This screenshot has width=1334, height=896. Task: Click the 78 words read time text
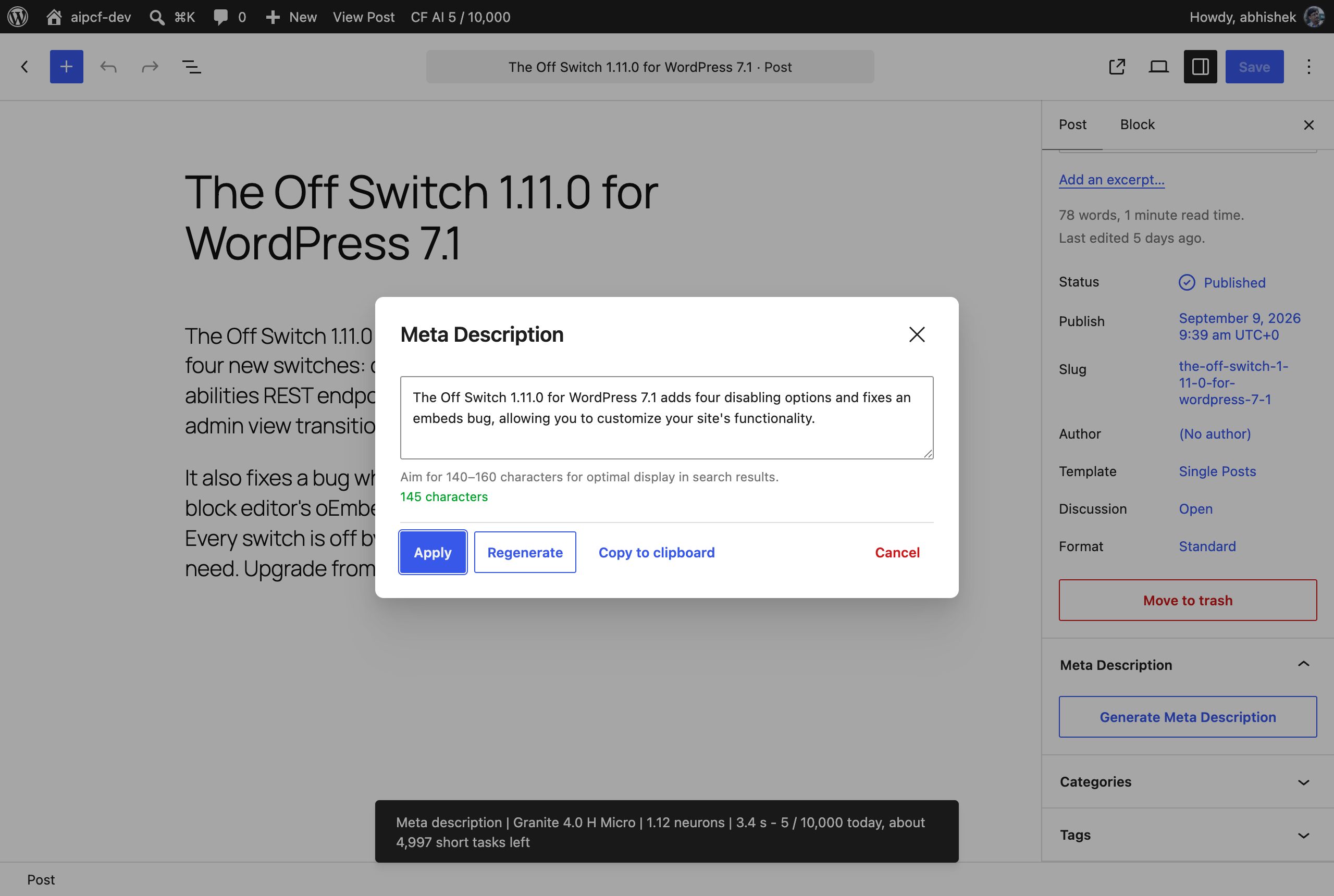coord(1151,215)
